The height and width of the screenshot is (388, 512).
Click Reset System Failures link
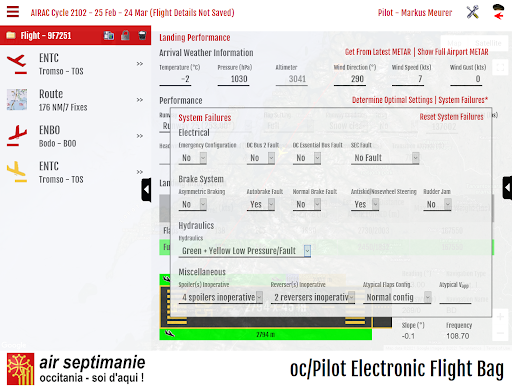pyautogui.click(x=451, y=117)
